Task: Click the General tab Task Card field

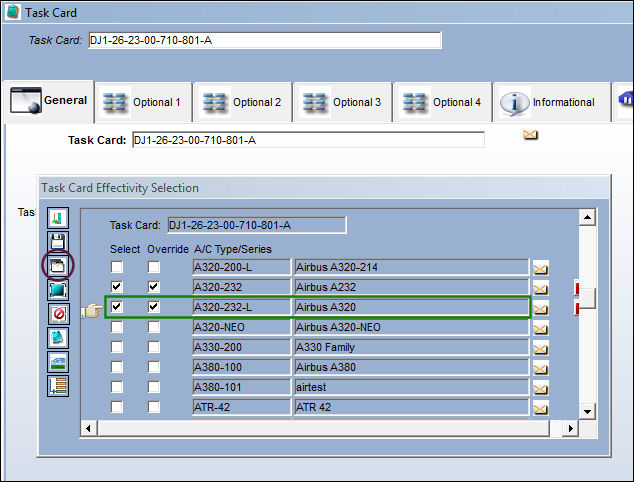Action: [x=308, y=140]
